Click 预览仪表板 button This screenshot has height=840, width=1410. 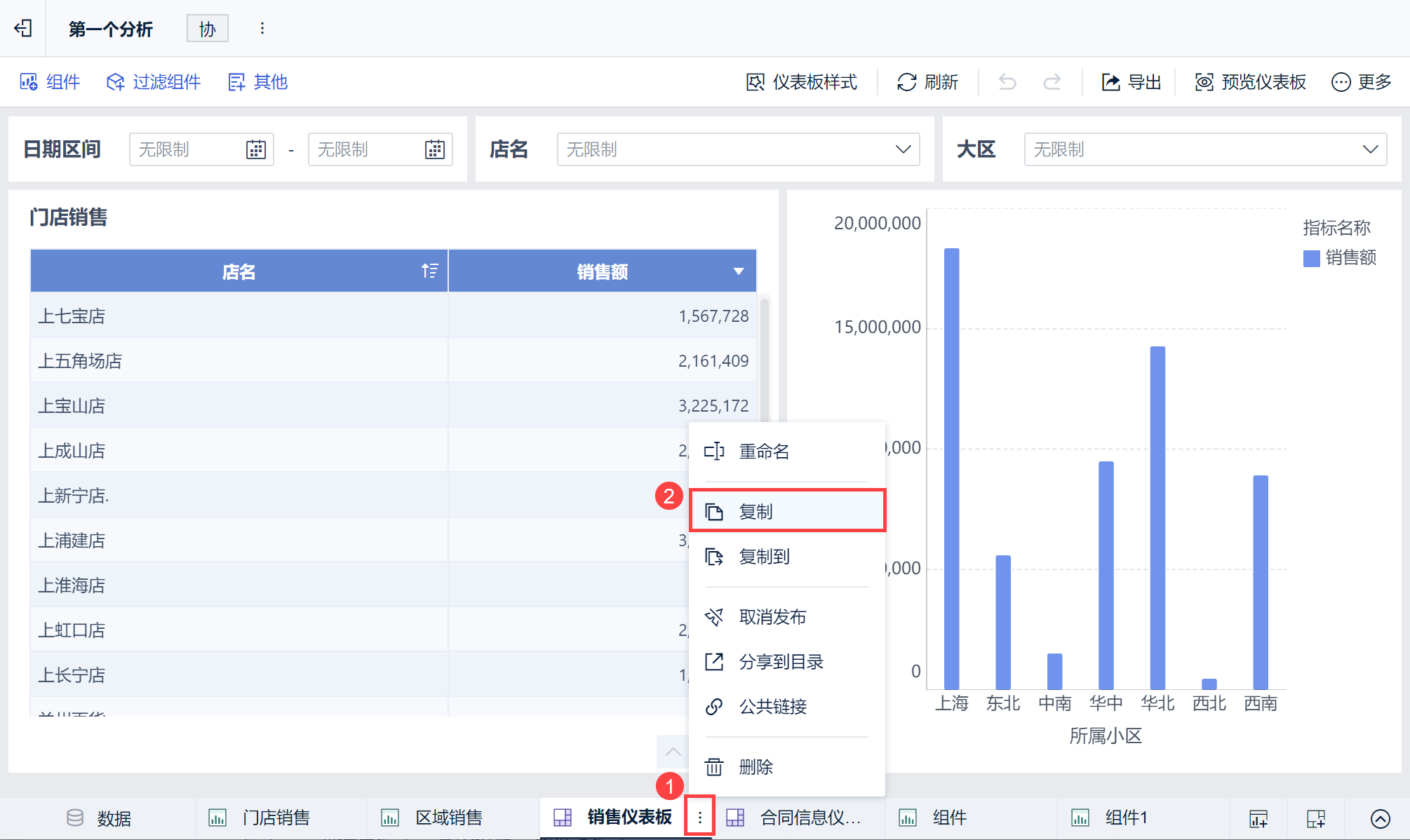(1250, 82)
